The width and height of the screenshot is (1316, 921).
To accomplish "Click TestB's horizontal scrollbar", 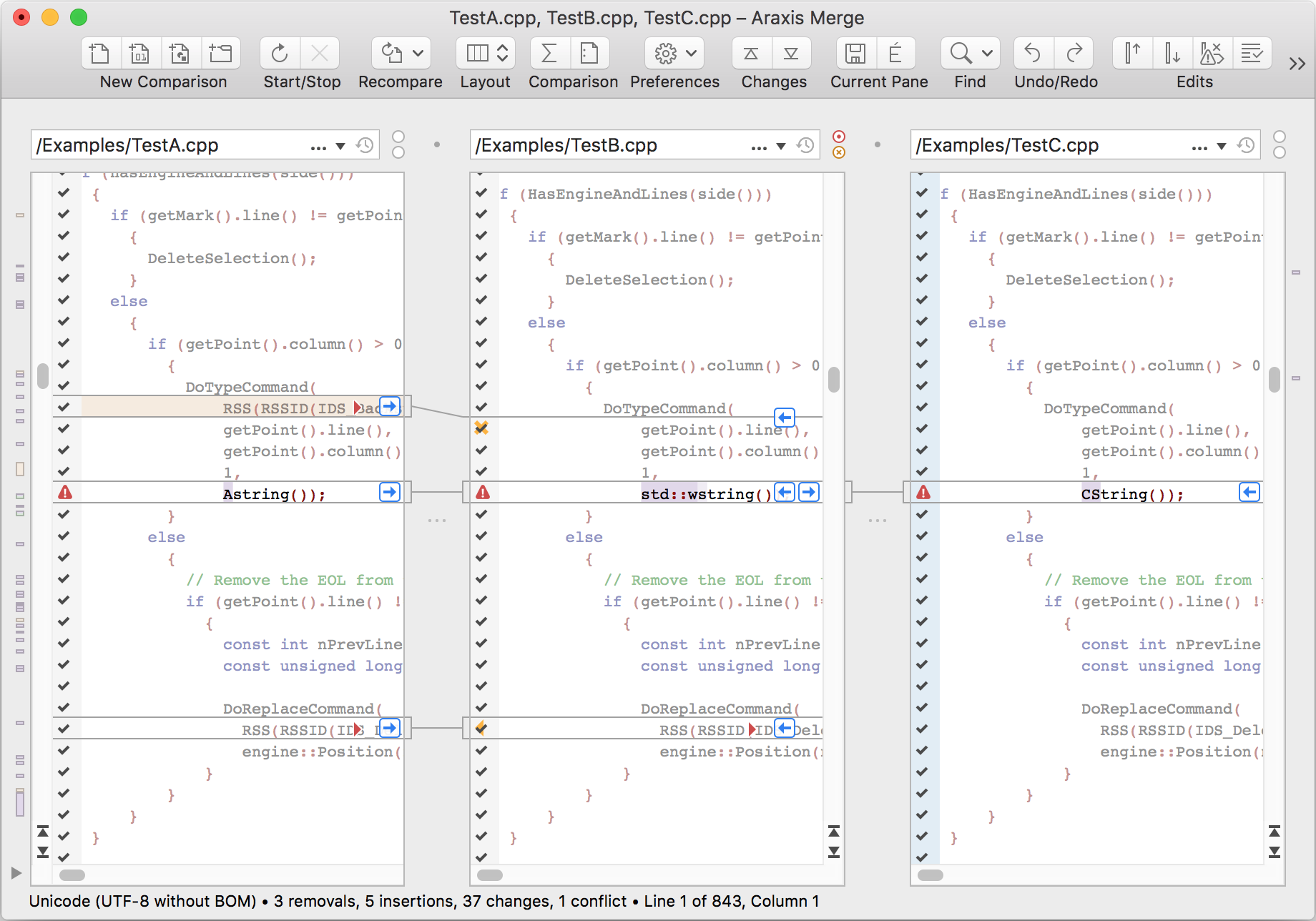I will 491,875.
